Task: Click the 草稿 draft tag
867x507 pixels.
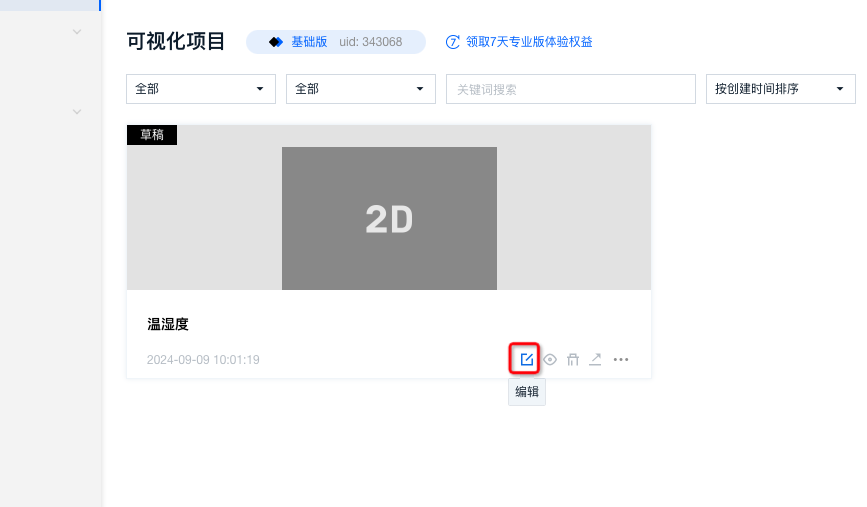Action: tap(152, 135)
